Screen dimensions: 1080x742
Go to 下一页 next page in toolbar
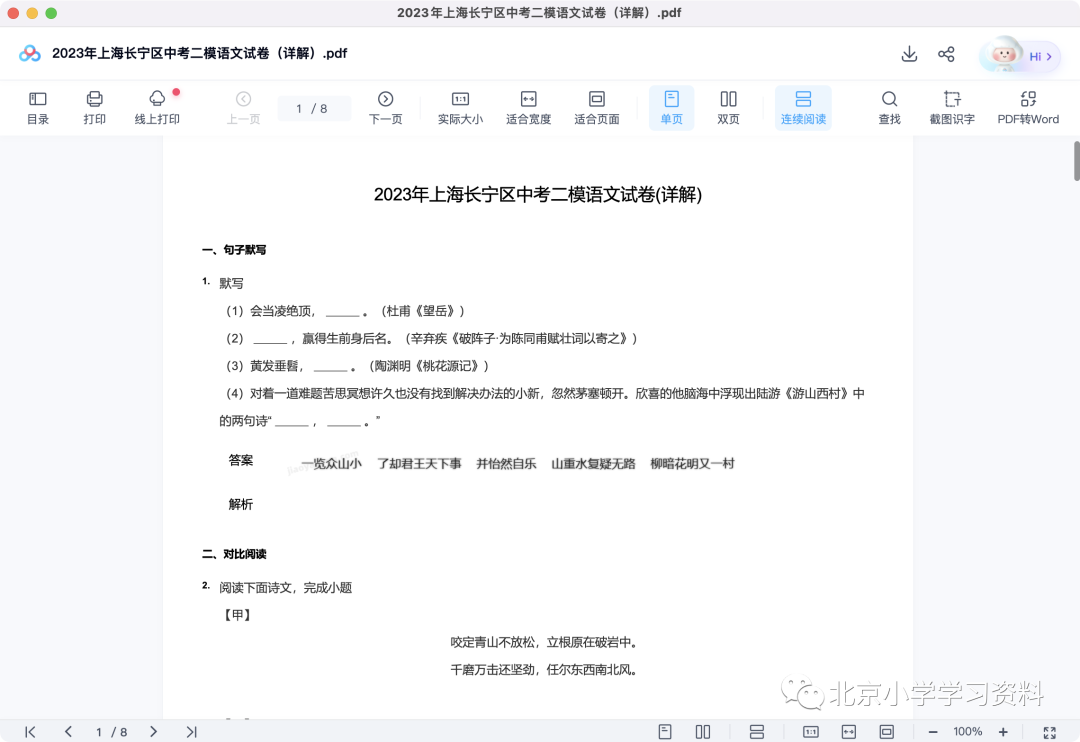click(386, 108)
